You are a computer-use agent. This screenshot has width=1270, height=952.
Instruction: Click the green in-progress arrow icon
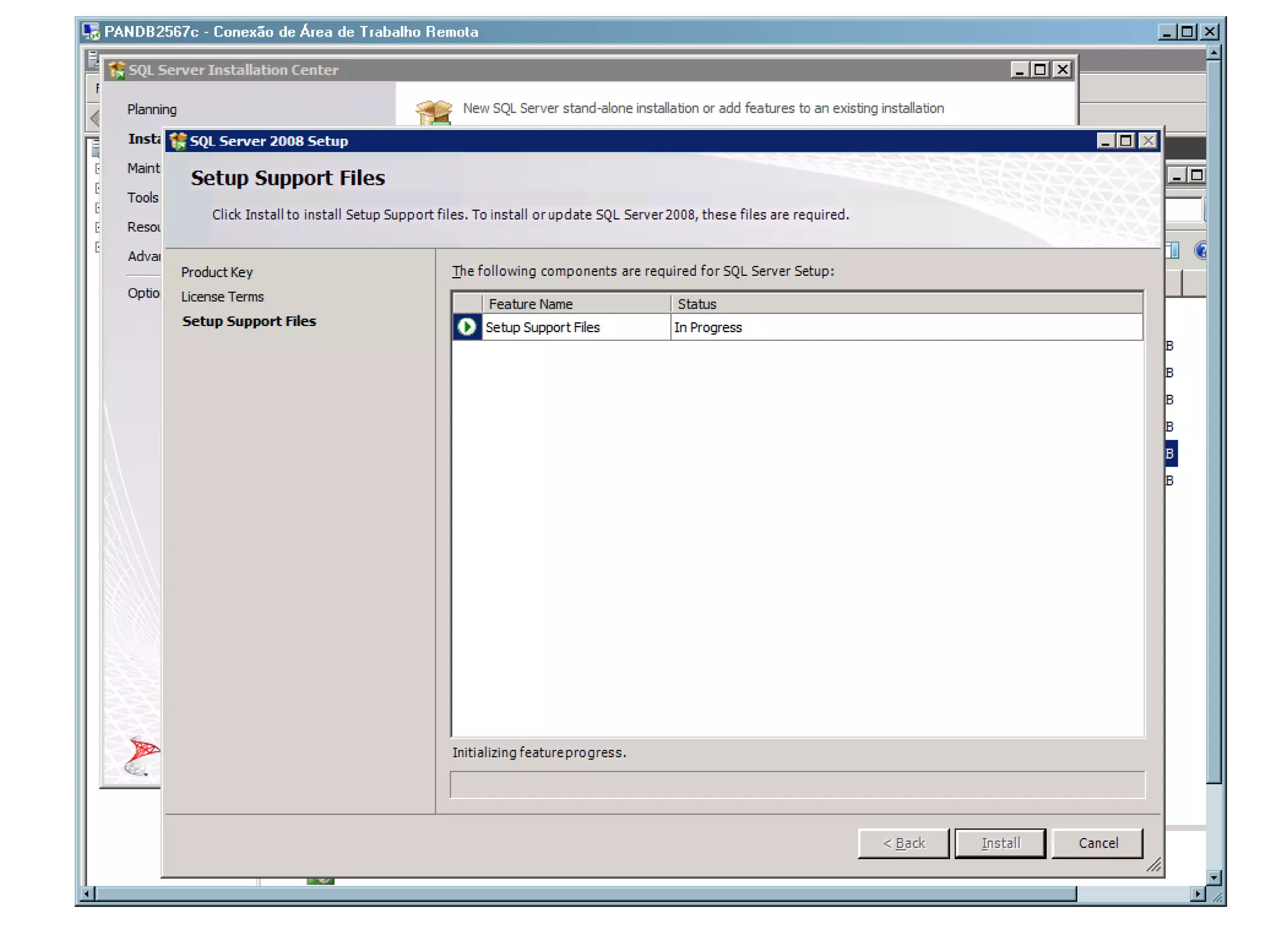coord(466,327)
